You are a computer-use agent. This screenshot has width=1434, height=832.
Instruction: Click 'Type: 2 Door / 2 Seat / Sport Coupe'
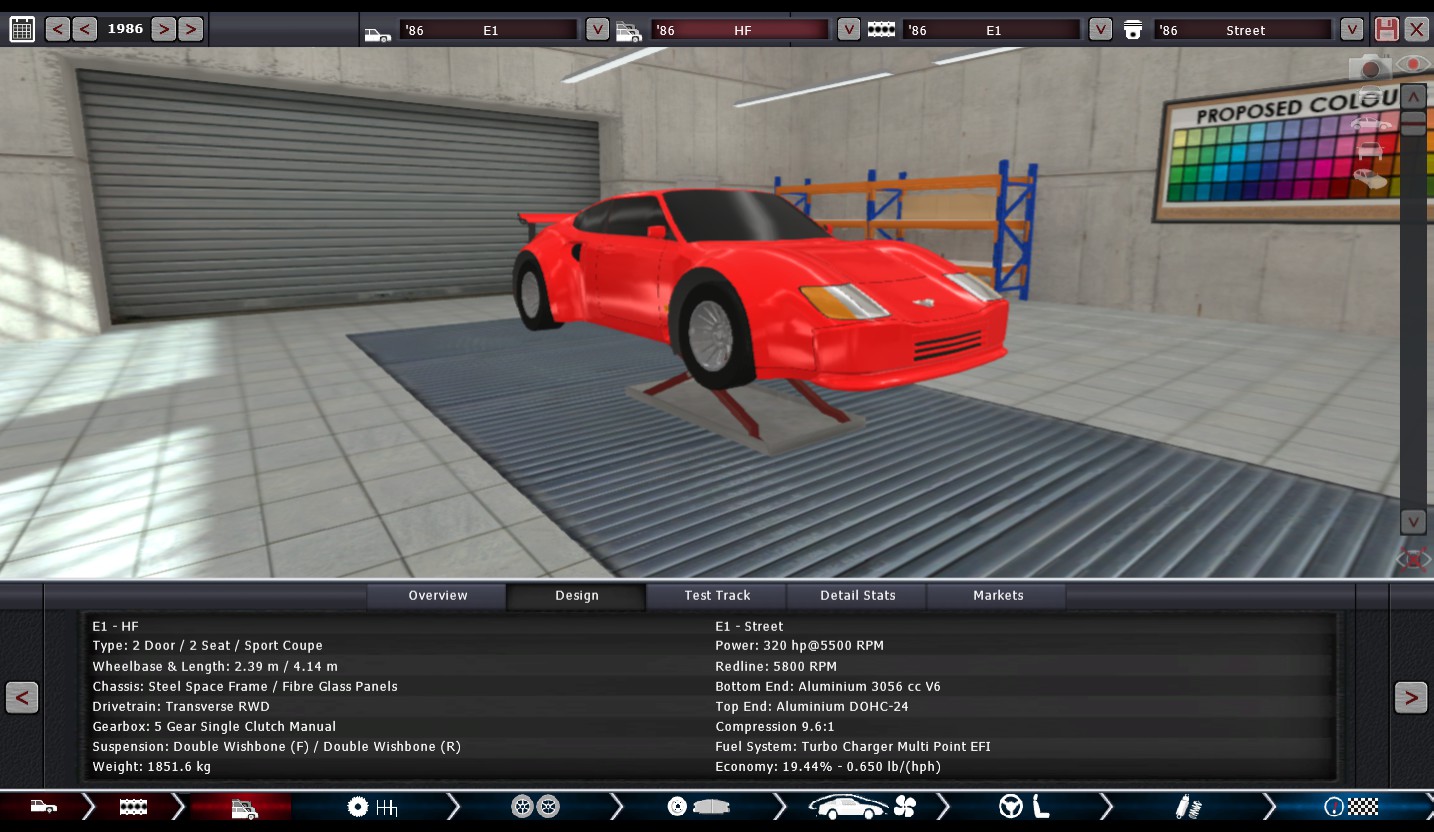207,646
